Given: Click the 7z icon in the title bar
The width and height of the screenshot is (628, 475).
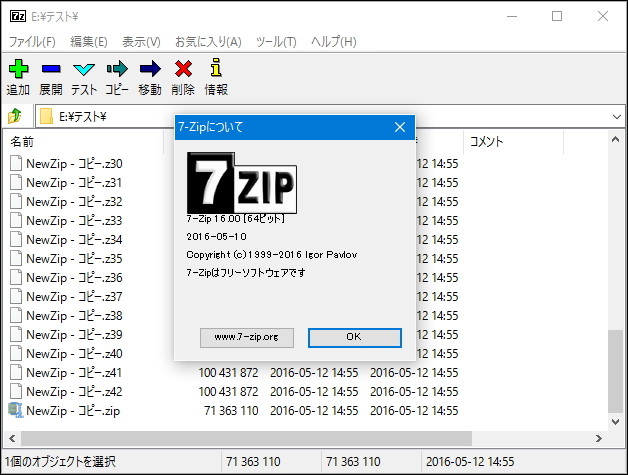Looking at the screenshot, I should (18, 16).
